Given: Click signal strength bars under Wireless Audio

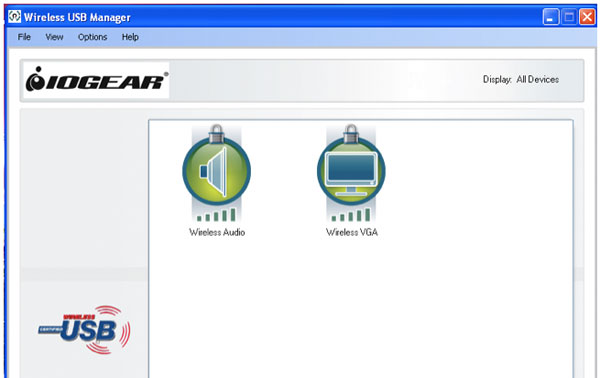Looking at the screenshot, I should click(x=216, y=215).
